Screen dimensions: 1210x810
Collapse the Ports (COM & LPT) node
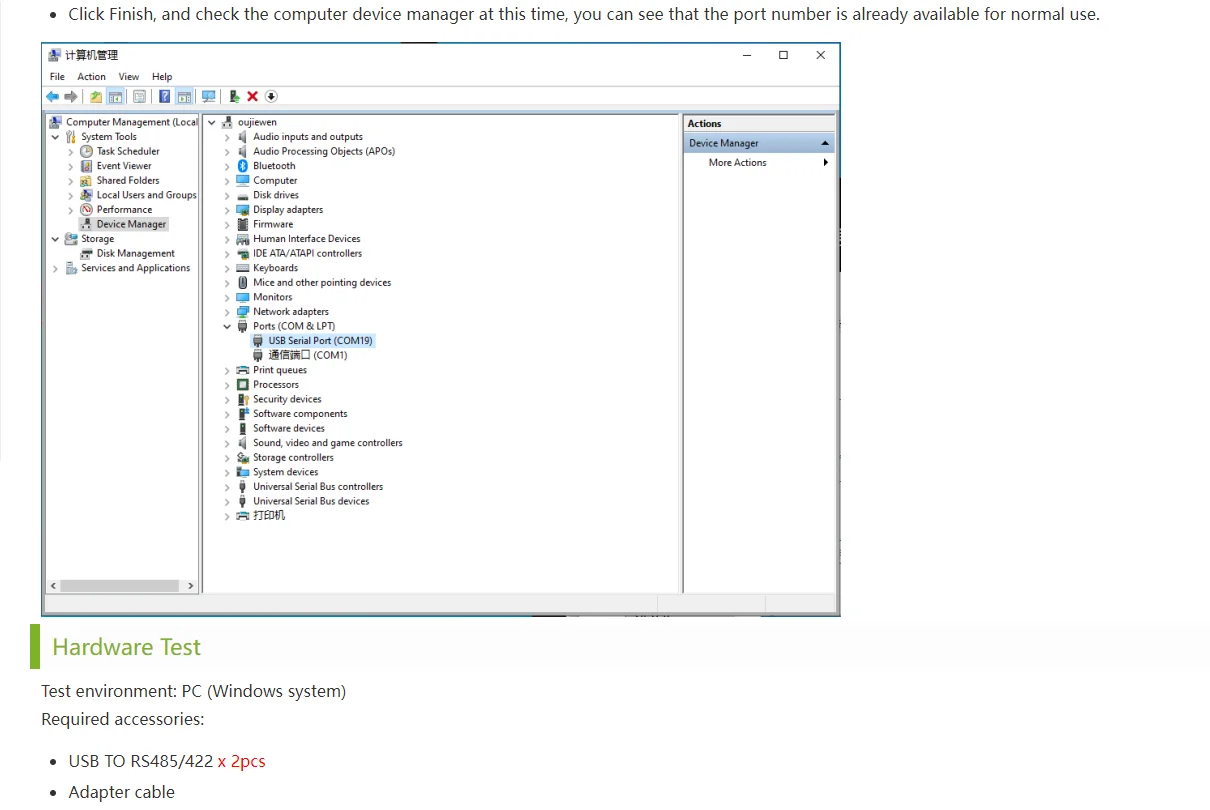point(227,326)
